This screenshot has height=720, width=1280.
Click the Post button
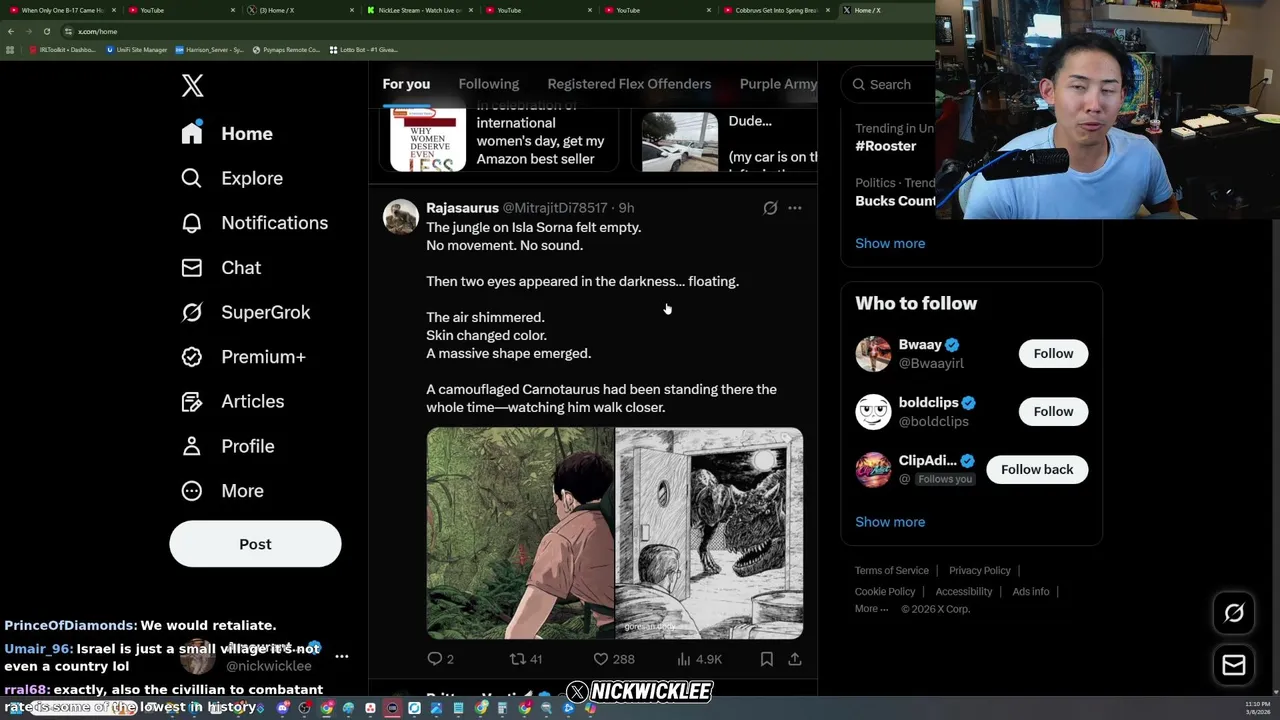click(x=255, y=544)
